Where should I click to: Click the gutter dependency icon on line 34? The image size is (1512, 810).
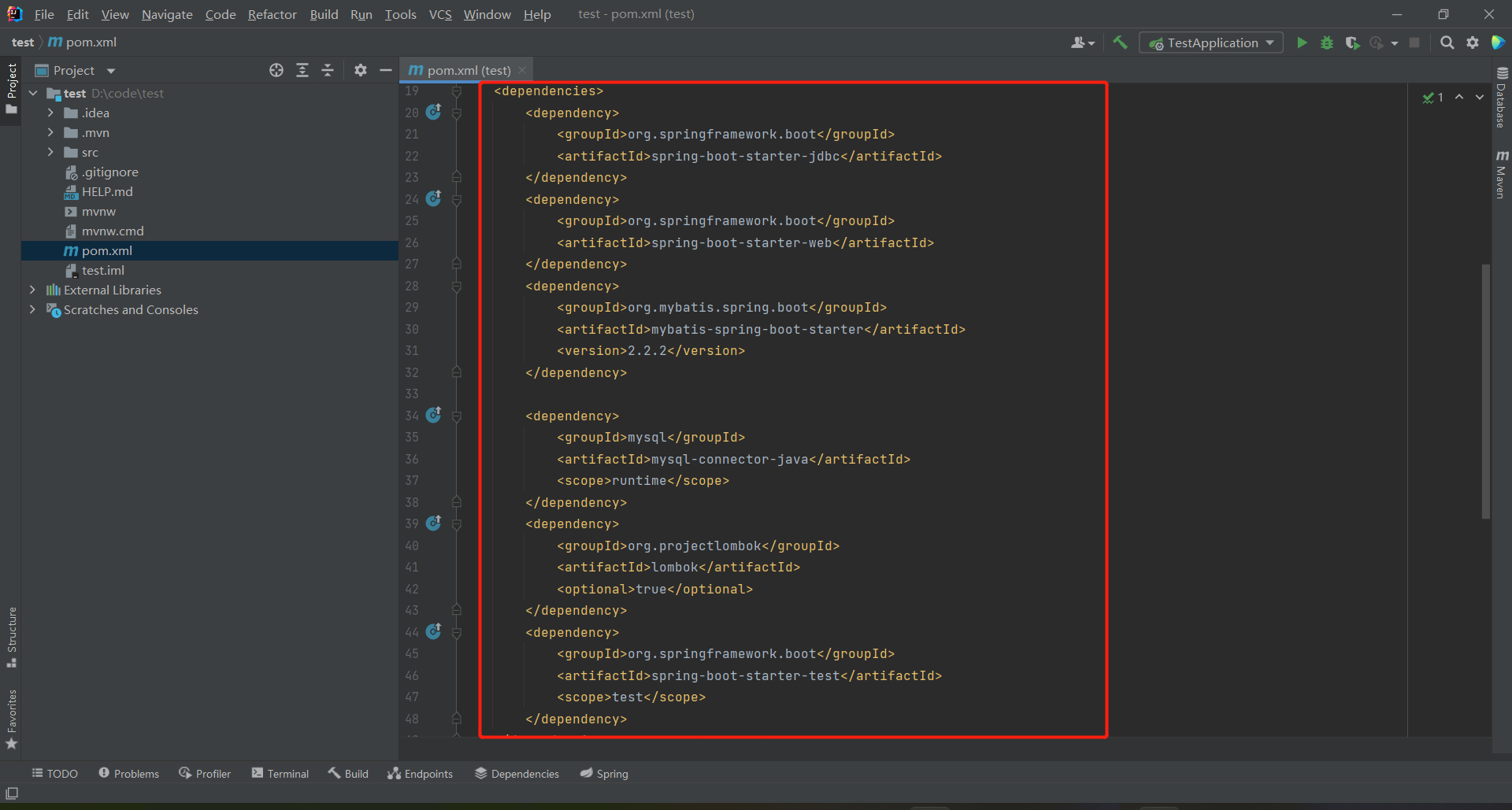click(x=434, y=415)
